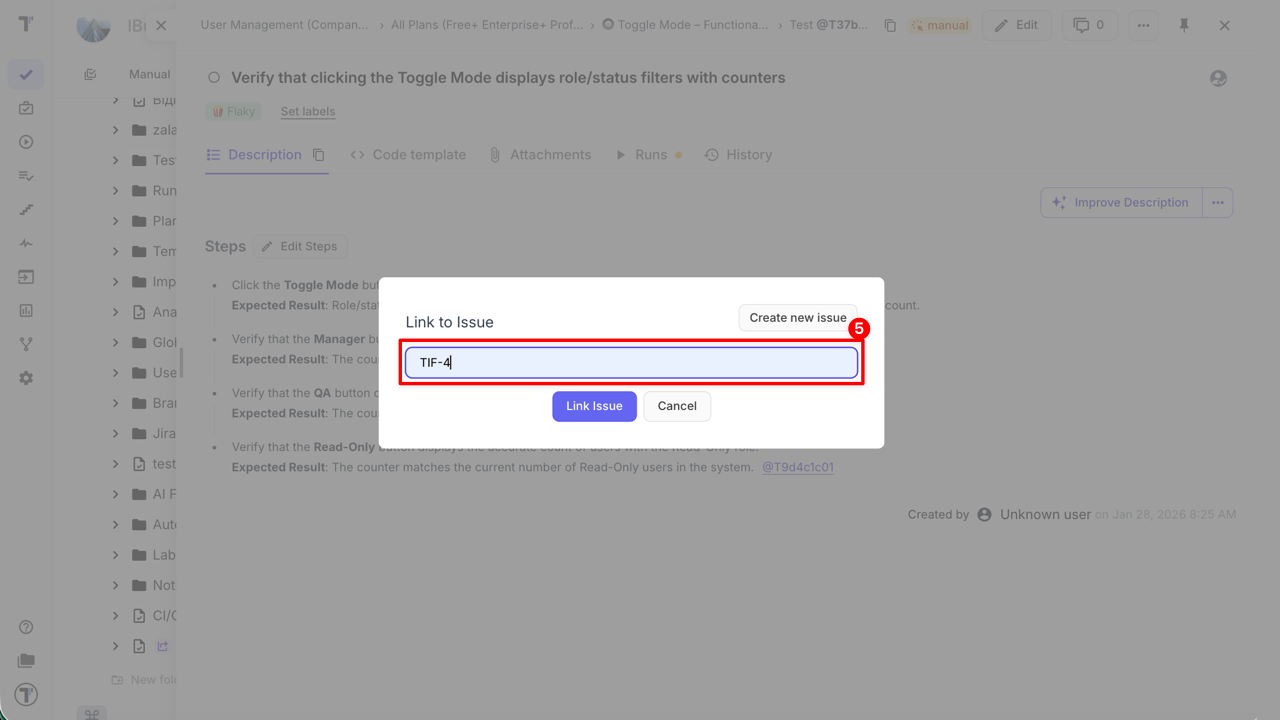Click the copy icon beside the Description tab

coord(318,154)
